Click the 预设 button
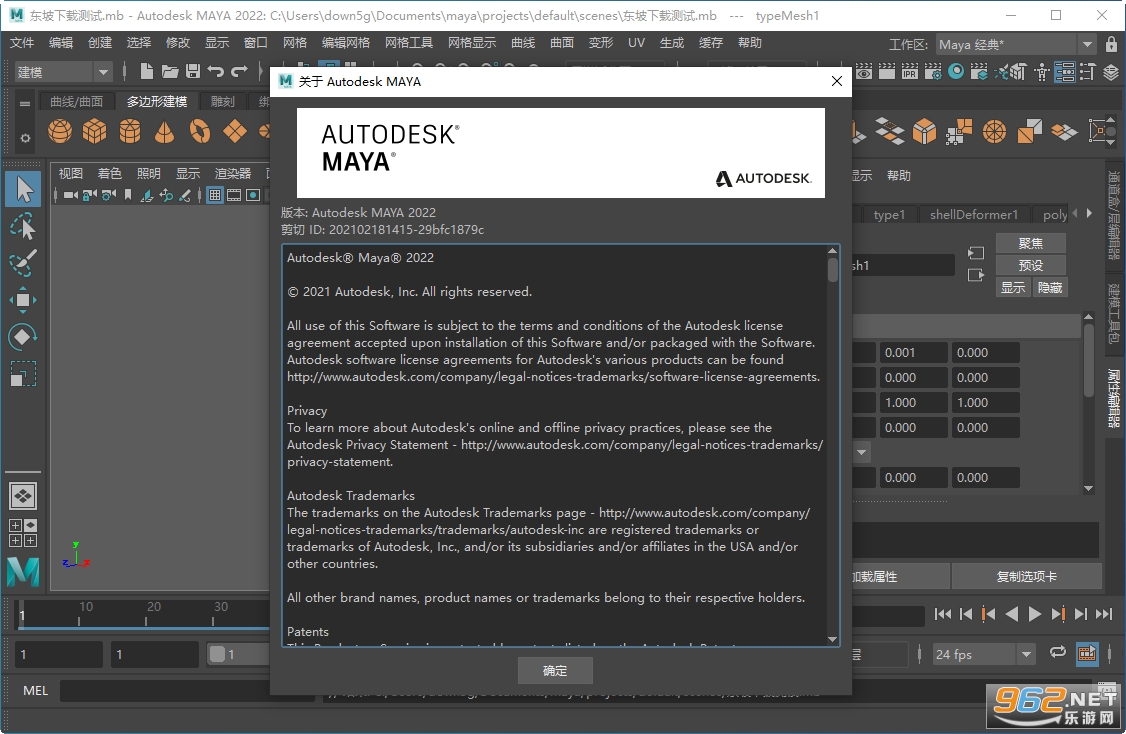 [1030, 265]
